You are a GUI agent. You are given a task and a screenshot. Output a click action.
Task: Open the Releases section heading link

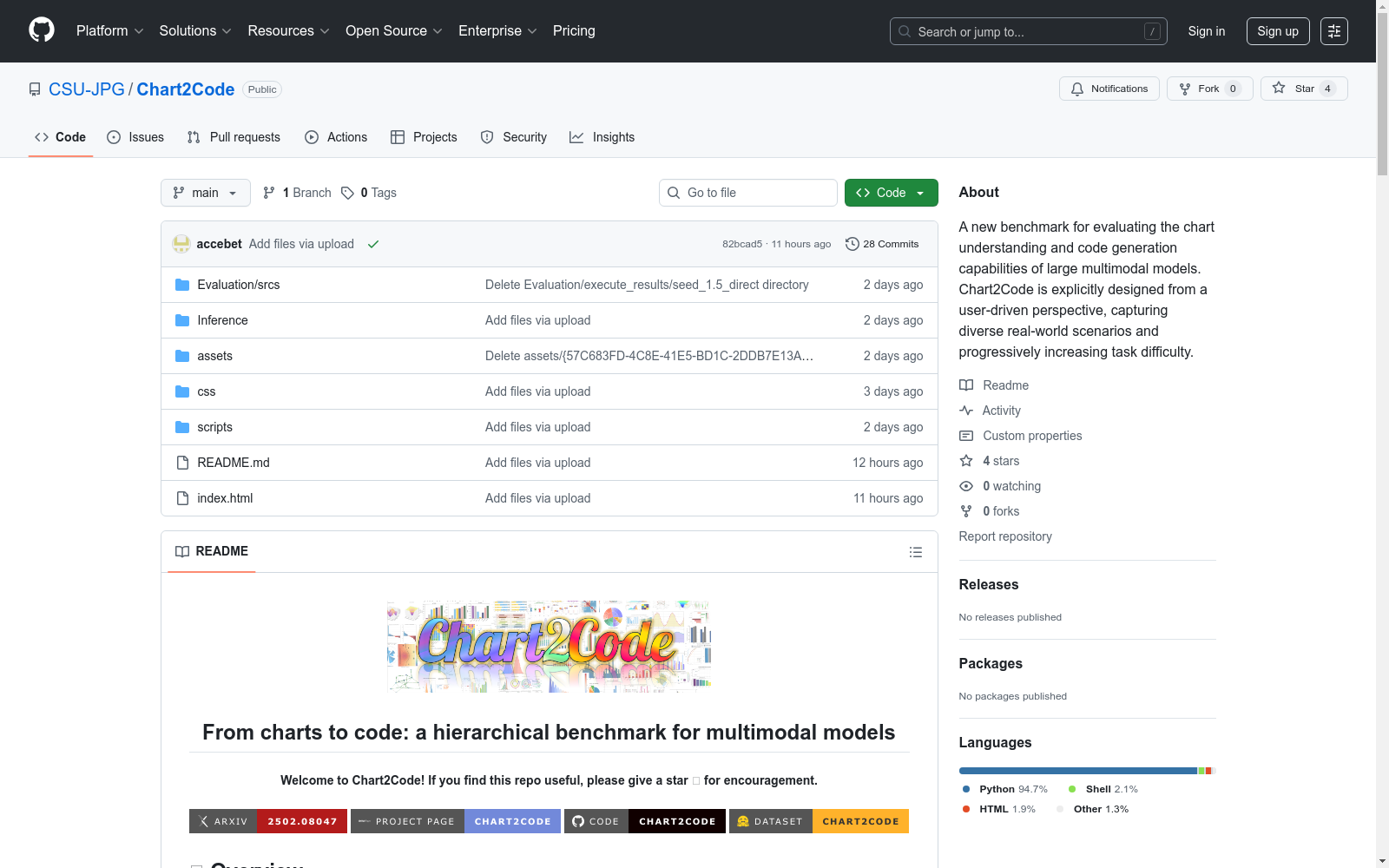pos(989,585)
